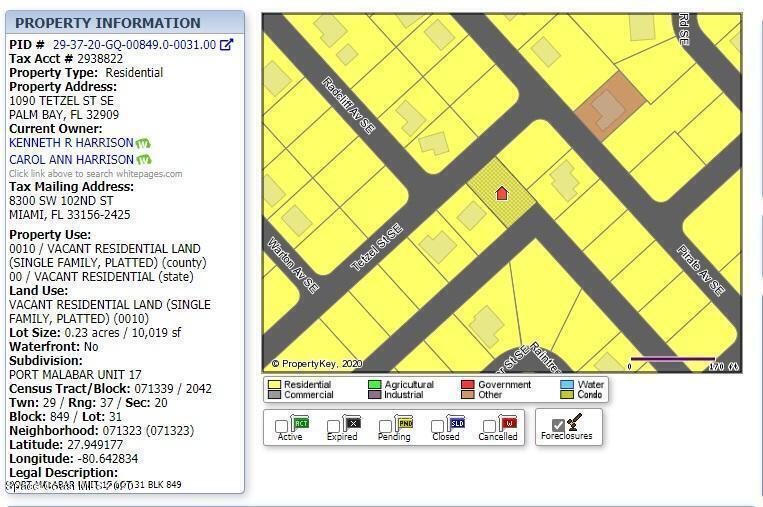Open CAROL ANN HARRISON owner link
The image size is (763, 507).
(71, 159)
